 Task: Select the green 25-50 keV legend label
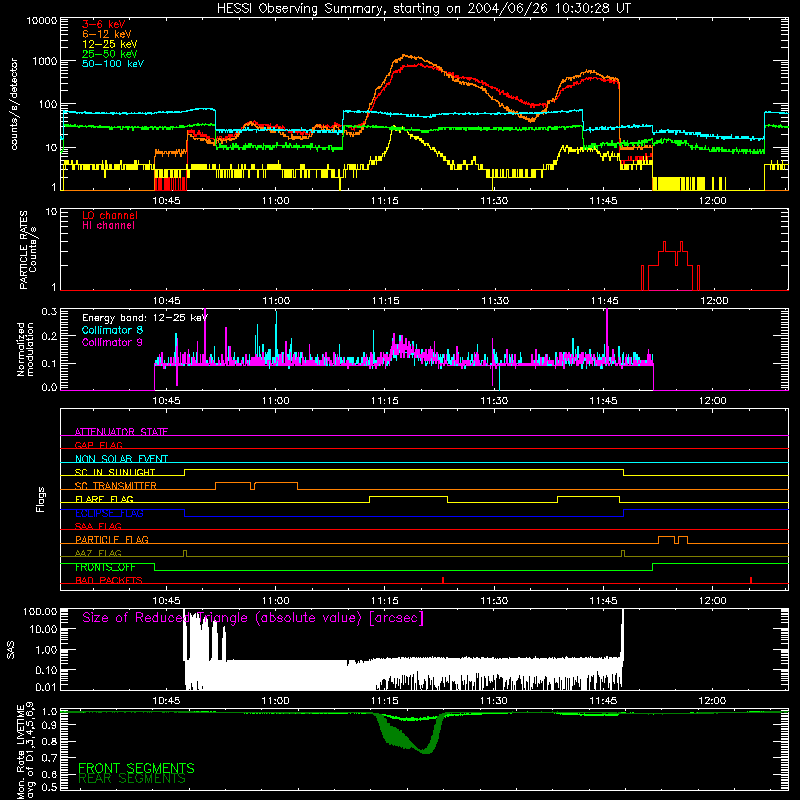pyautogui.click(x=110, y=54)
